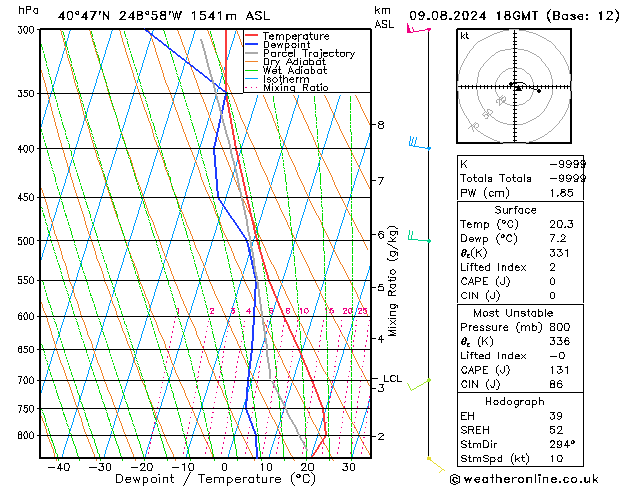This screenshot has height=486, width=629.
Task: Click the 800 hPa axis label on left
Action: click(28, 435)
